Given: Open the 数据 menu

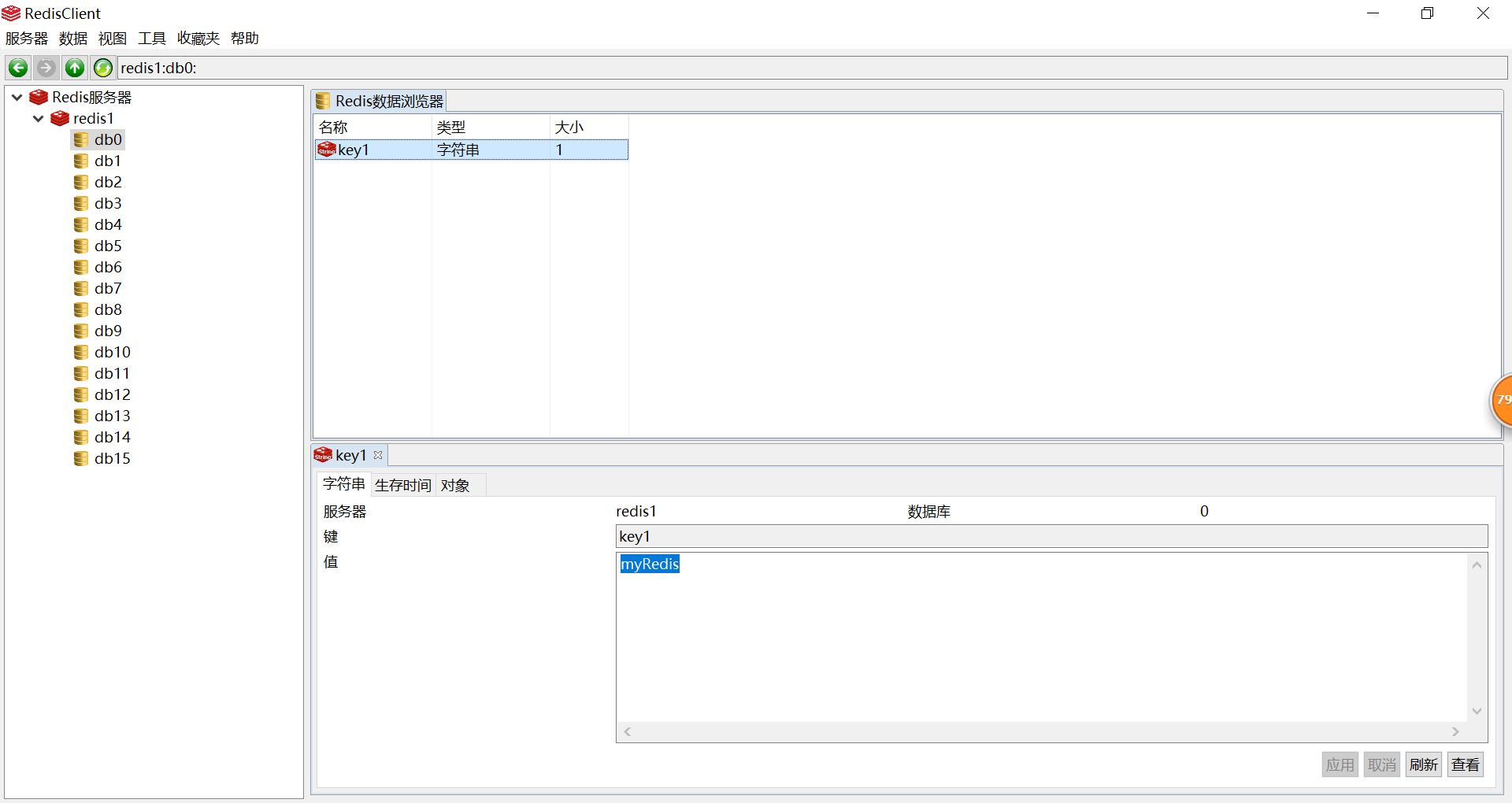Looking at the screenshot, I should click(73, 38).
